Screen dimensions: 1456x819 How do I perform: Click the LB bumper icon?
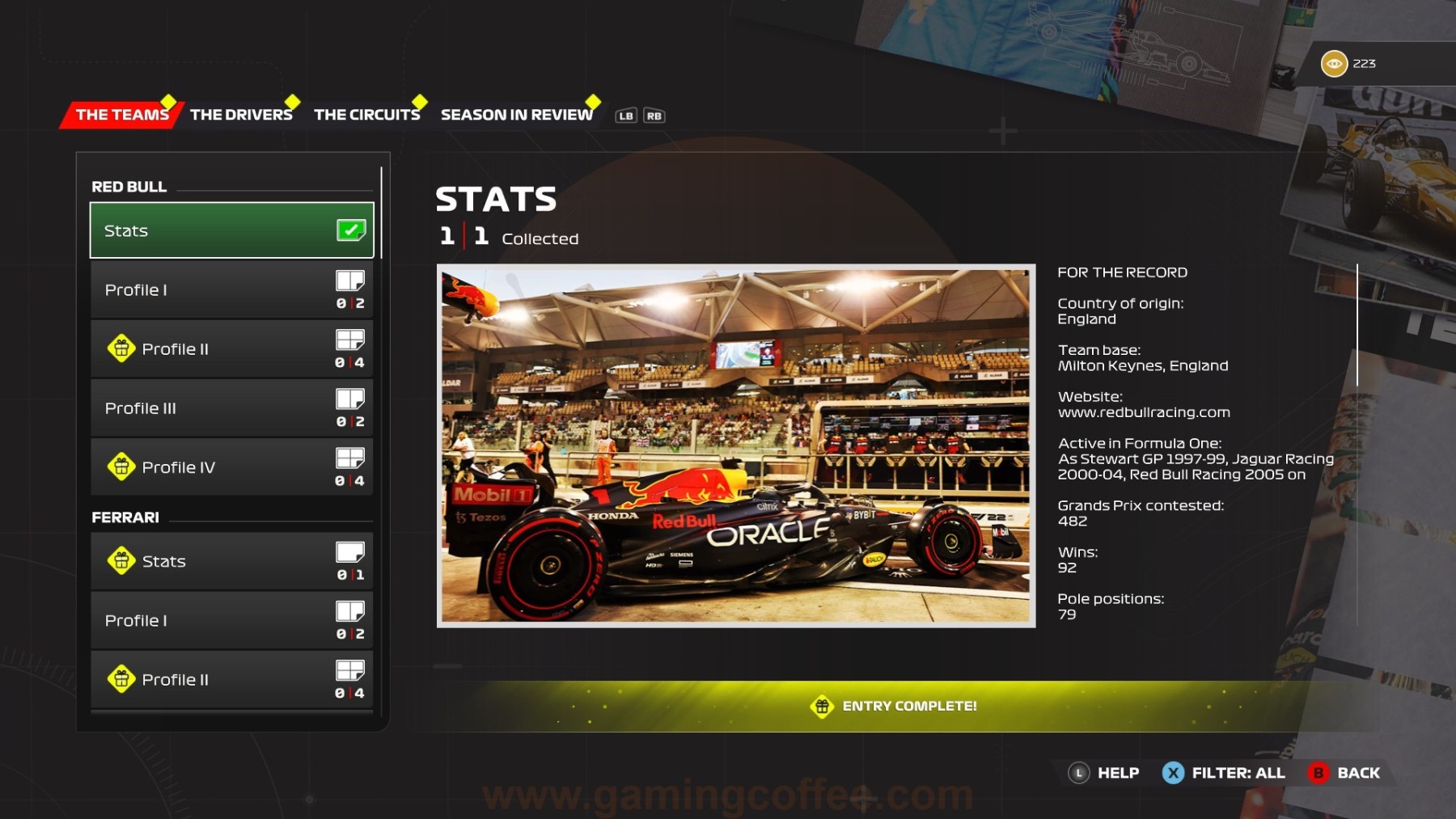pos(626,116)
